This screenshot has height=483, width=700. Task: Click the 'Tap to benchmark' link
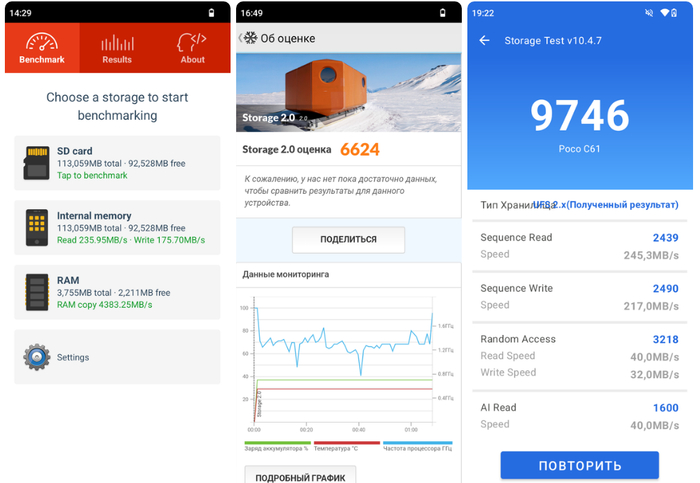[92, 176]
